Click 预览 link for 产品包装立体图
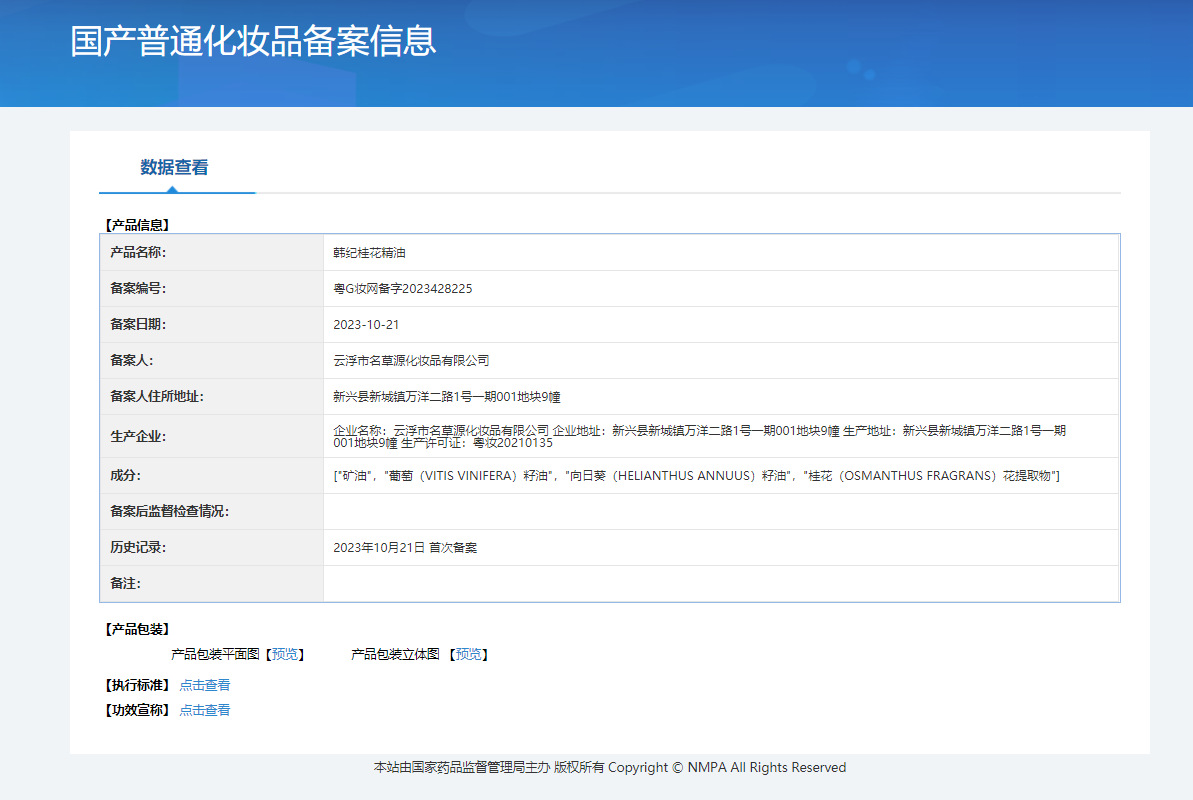 [x=469, y=655]
